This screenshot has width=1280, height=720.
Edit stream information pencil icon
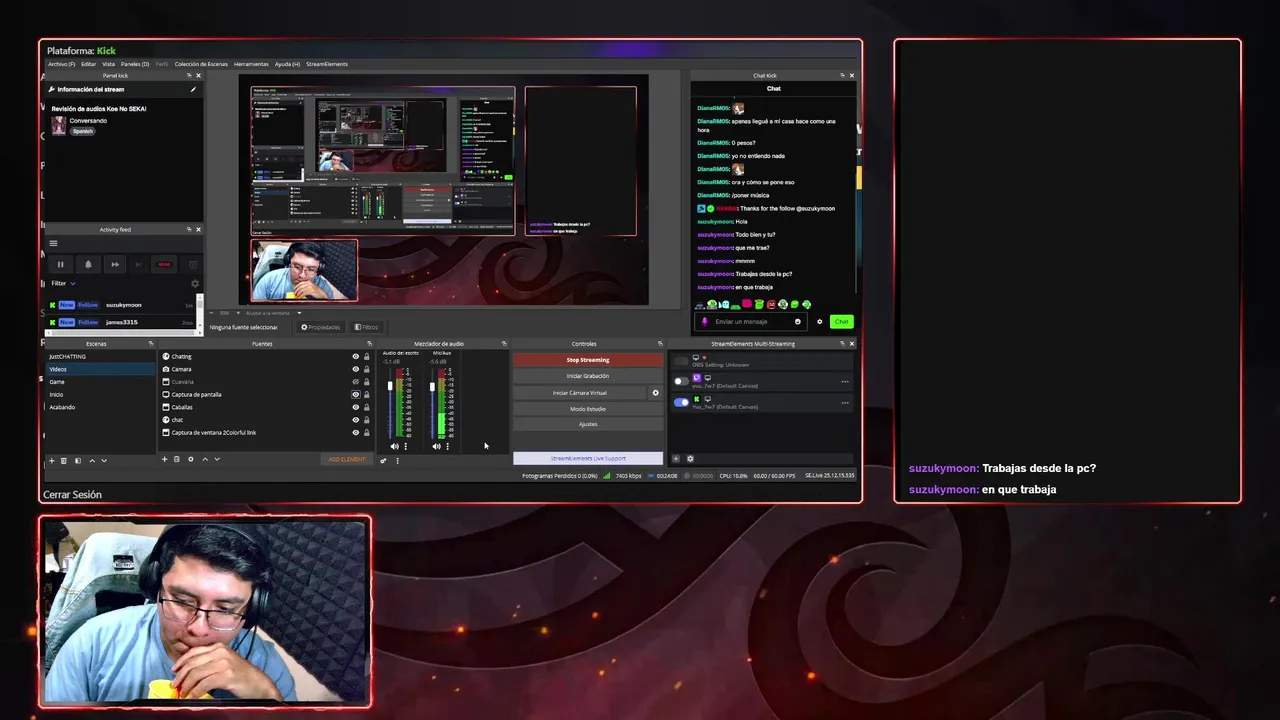(193, 89)
